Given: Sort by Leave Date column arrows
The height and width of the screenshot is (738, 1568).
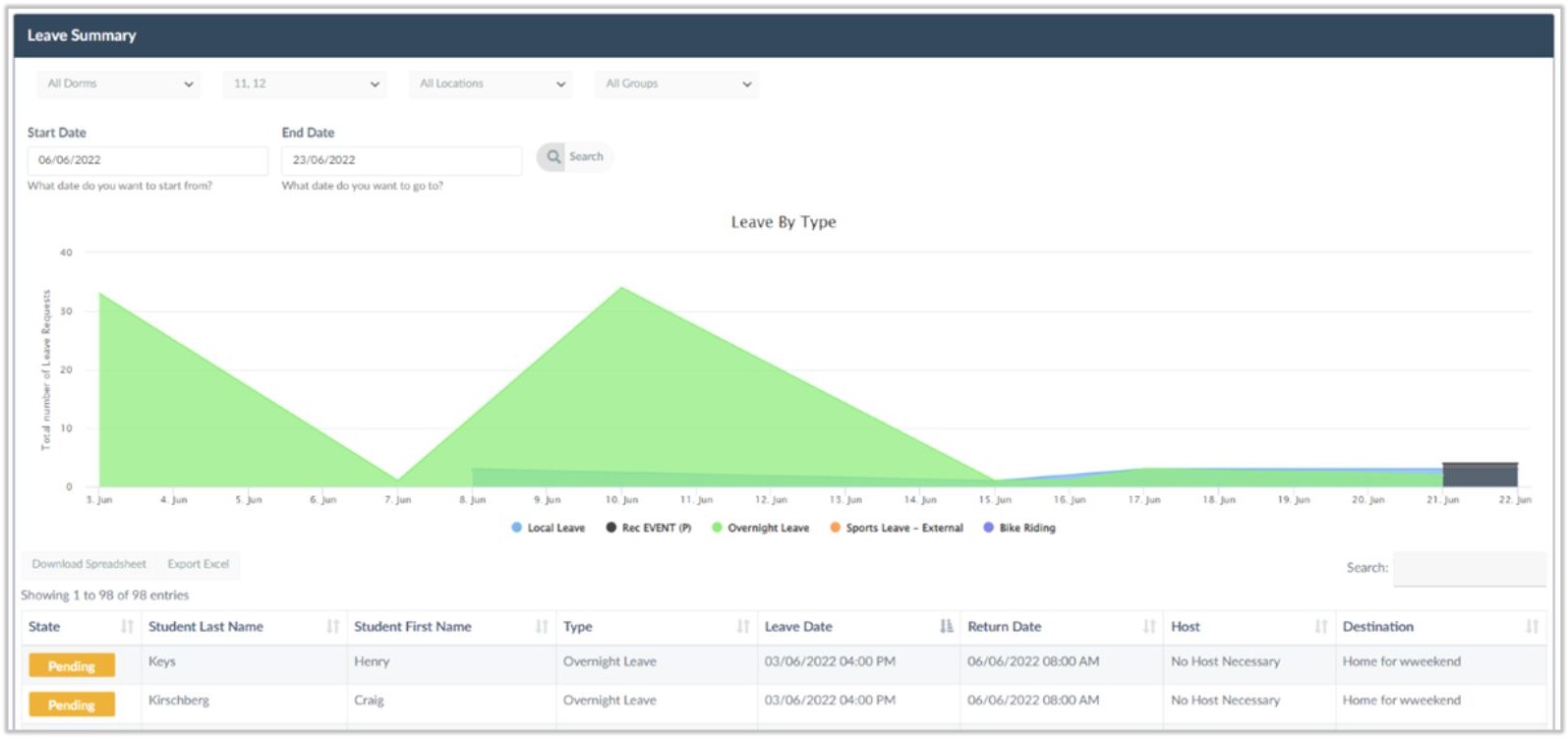Looking at the screenshot, I should [946, 627].
